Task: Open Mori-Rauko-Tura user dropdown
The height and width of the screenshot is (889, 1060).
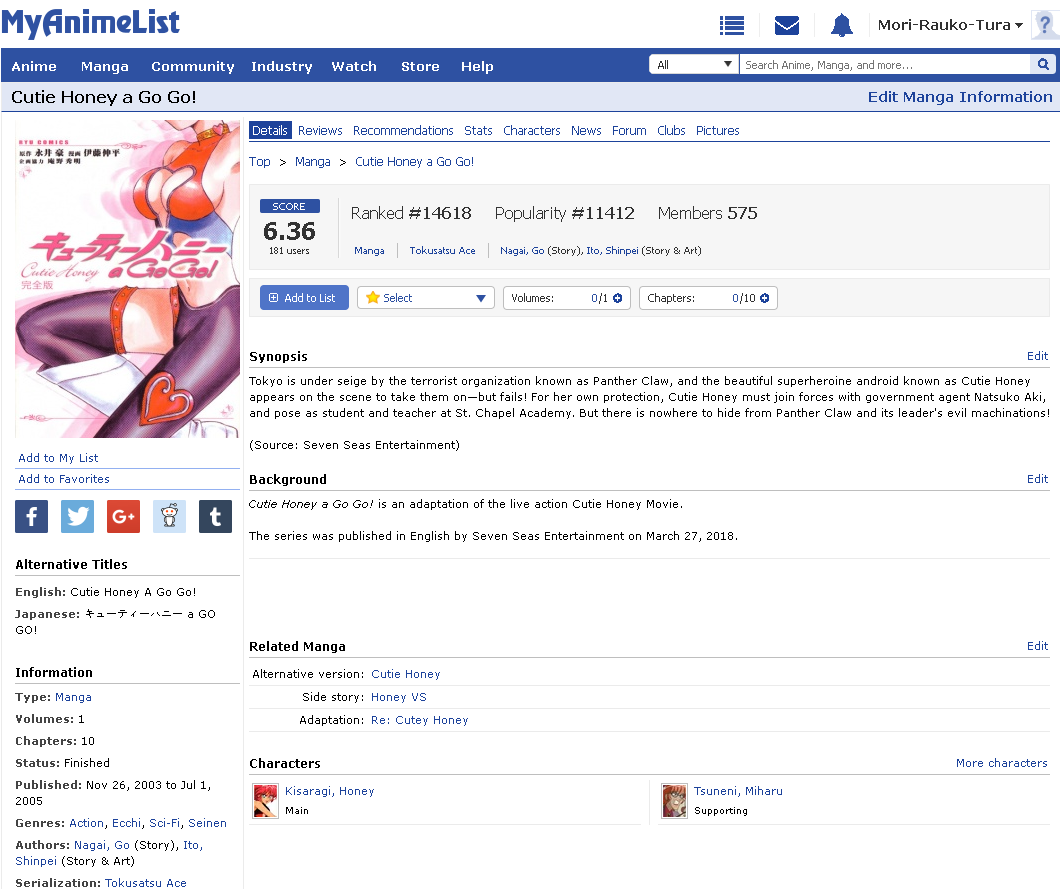Action: click(x=950, y=25)
